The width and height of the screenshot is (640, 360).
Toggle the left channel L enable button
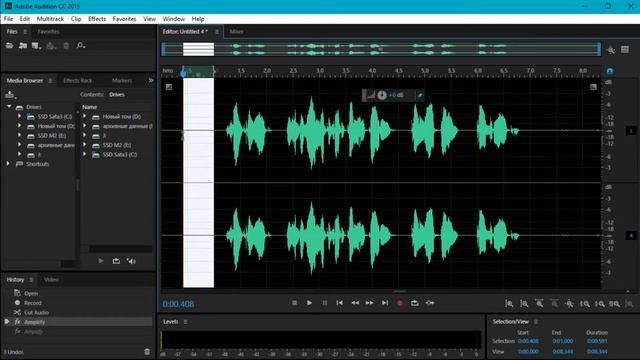click(x=631, y=131)
